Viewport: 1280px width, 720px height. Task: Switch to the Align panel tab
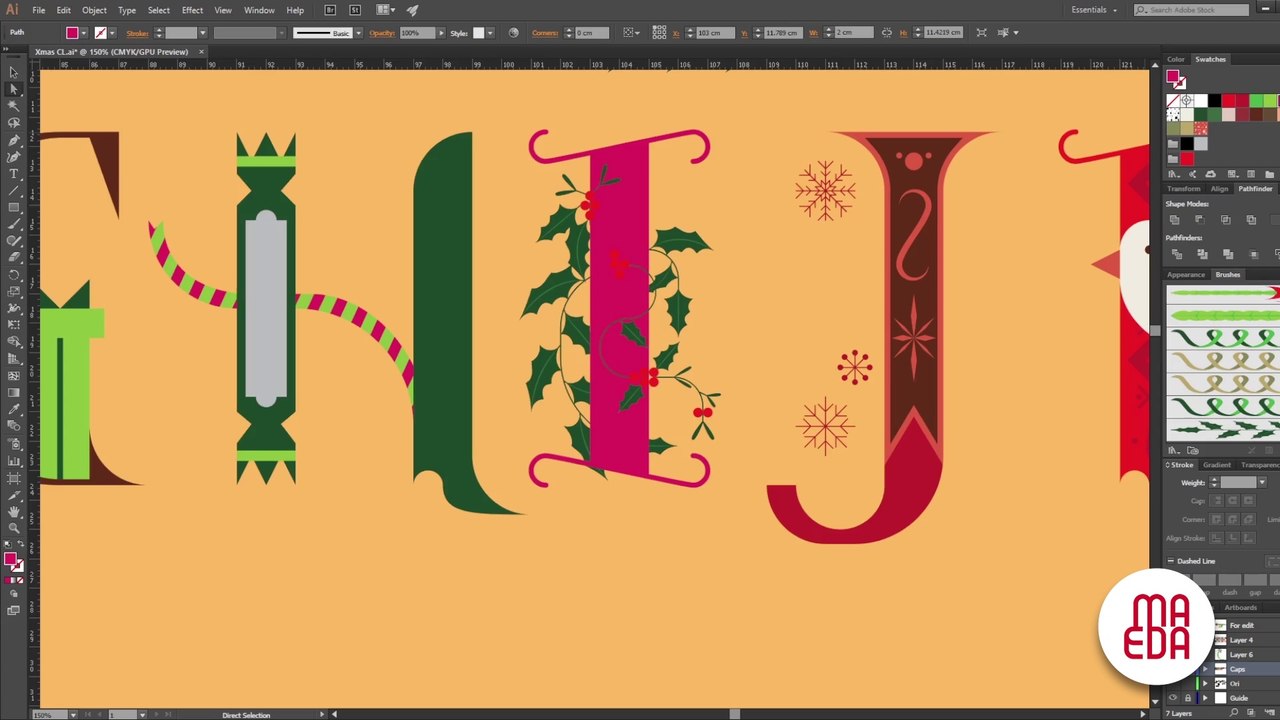(x=1220, y=188)
